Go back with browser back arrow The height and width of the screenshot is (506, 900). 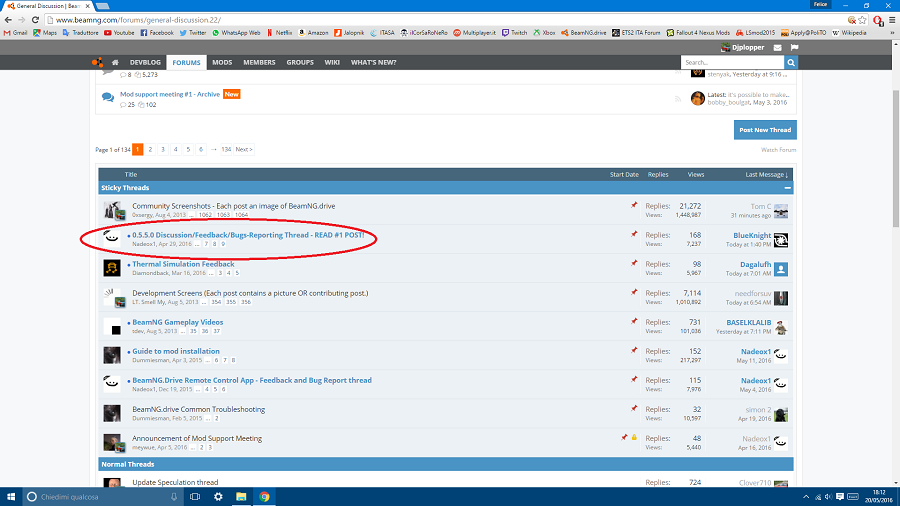[x=8, y=20]
